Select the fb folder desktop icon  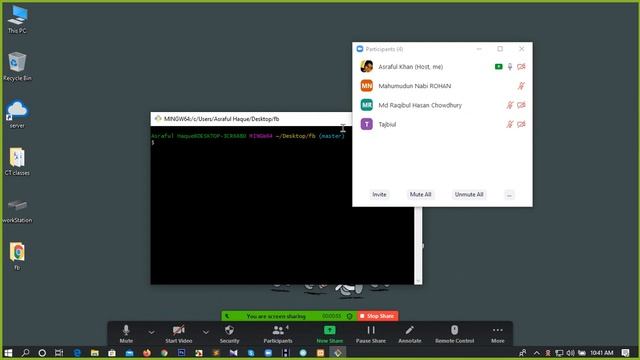pyautogui.click(x=17, y=256)
